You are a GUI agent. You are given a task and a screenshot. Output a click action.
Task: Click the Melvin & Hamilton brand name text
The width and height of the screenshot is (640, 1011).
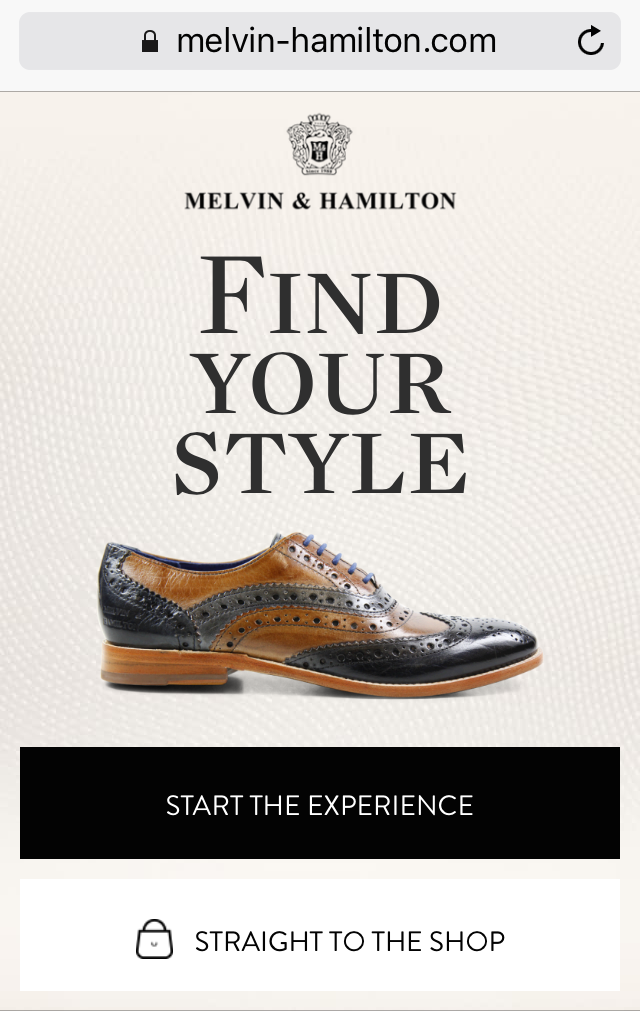pyautogui.click(x=320, y=201)
